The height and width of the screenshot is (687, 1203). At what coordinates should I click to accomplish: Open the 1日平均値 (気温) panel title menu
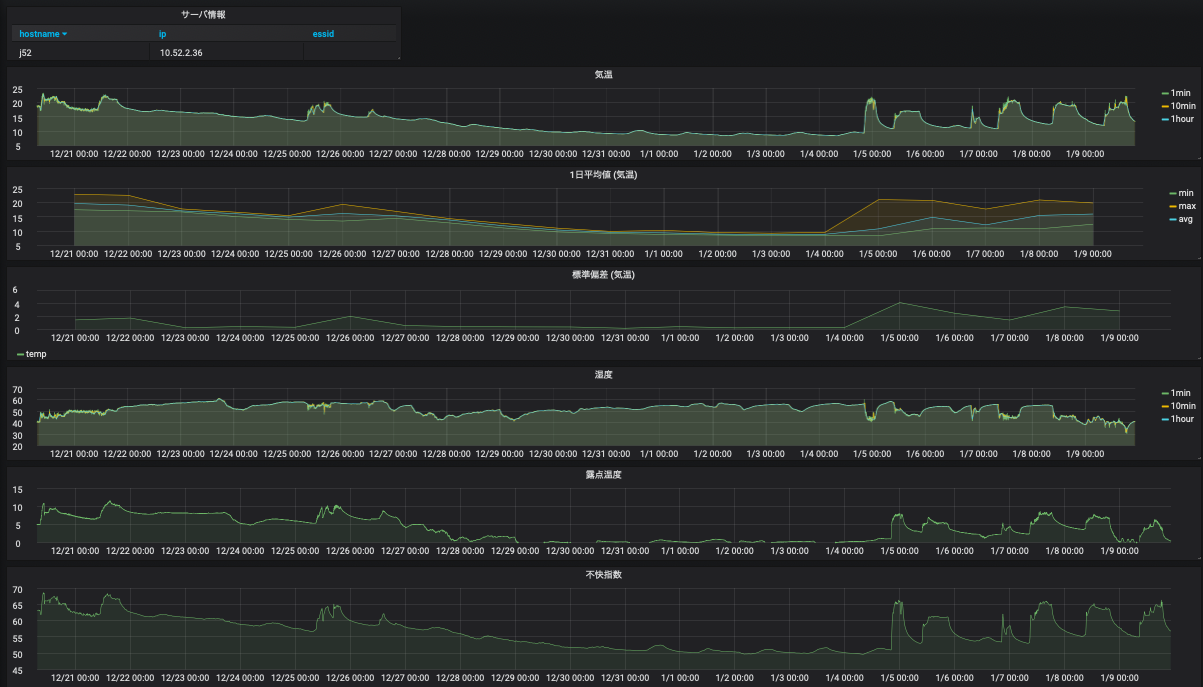tap(603, 175)
